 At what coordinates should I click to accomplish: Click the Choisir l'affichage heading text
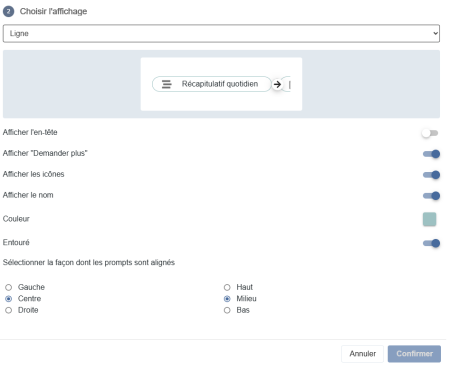(x=53, y=11)
